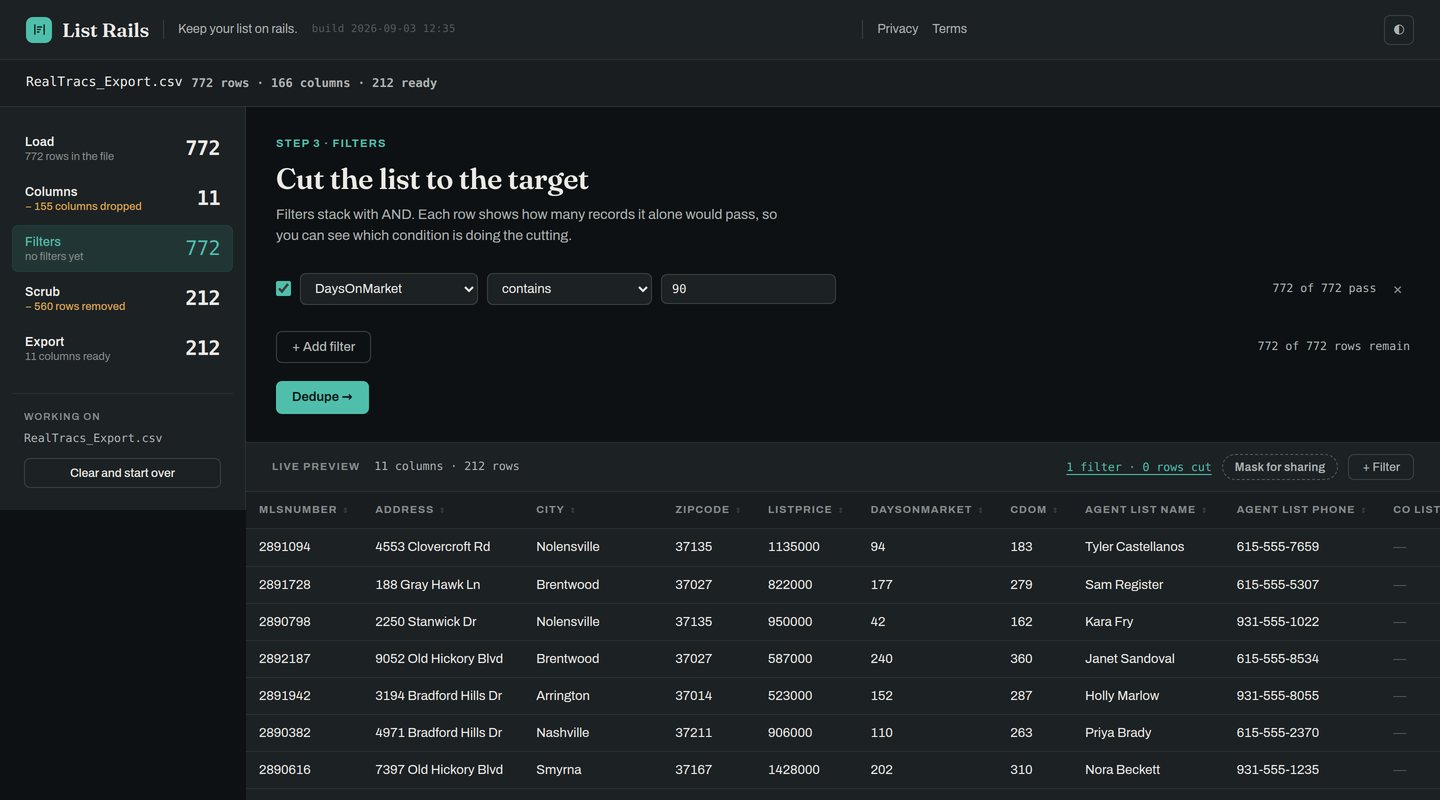Click Clear and start over
Image resolution: width=1440 pixels, height=800 pixels.
tap(122, 473)
